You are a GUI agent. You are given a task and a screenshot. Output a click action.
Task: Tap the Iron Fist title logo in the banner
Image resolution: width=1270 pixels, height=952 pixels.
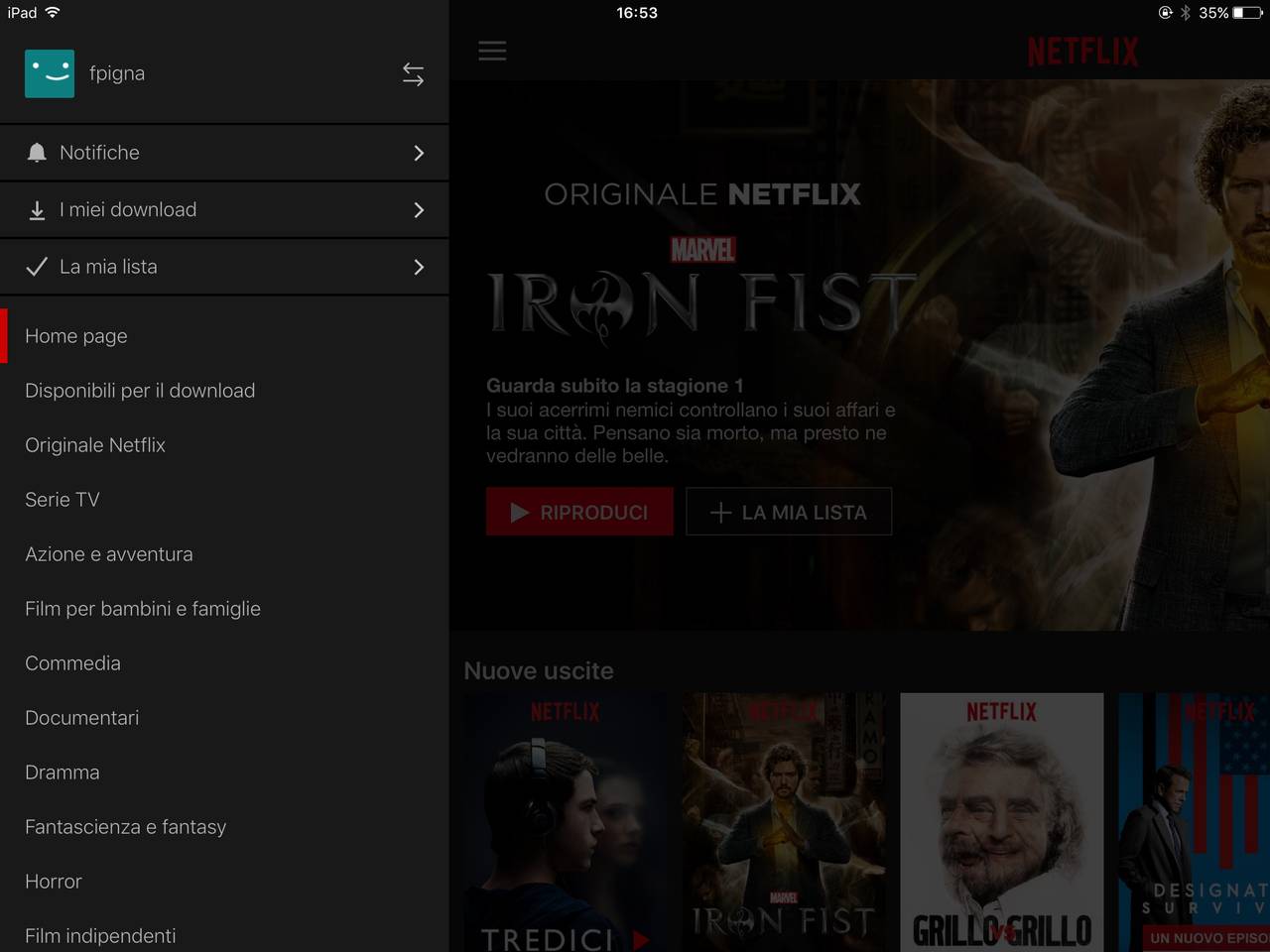point(702,303)
